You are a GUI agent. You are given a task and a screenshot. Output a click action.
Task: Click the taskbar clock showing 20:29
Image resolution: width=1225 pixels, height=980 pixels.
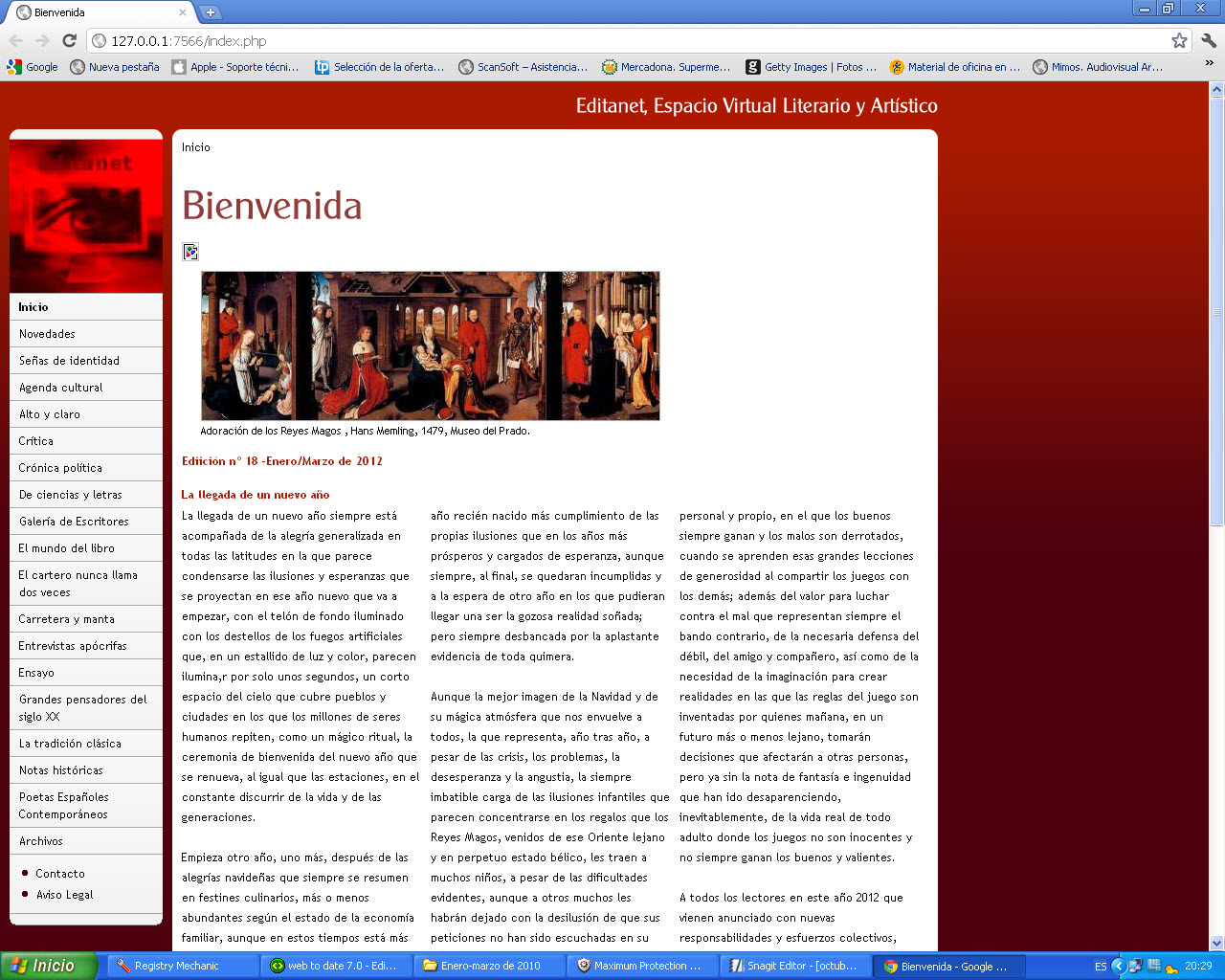1198,967
